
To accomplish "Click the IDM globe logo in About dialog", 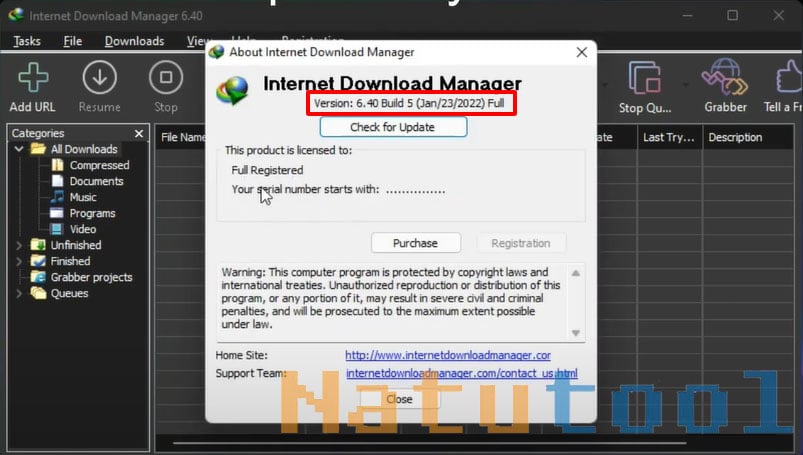I will click(233, 90).
